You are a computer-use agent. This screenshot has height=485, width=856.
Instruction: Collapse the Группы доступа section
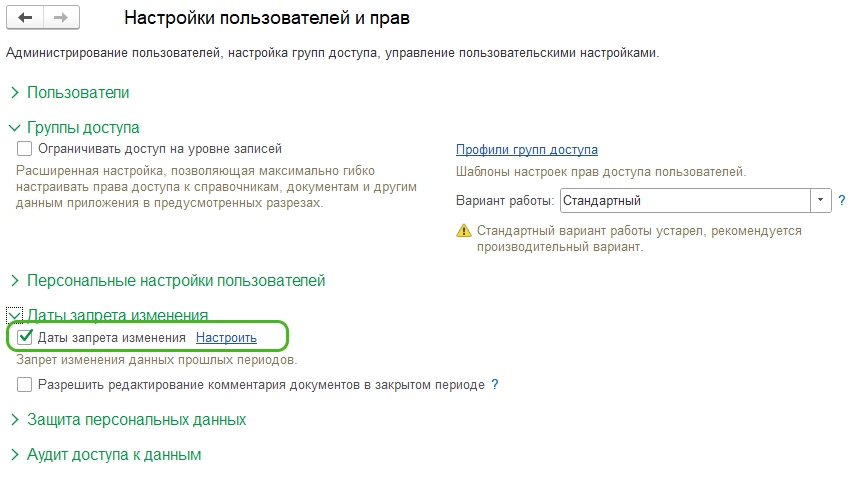(x=15, y=128)
